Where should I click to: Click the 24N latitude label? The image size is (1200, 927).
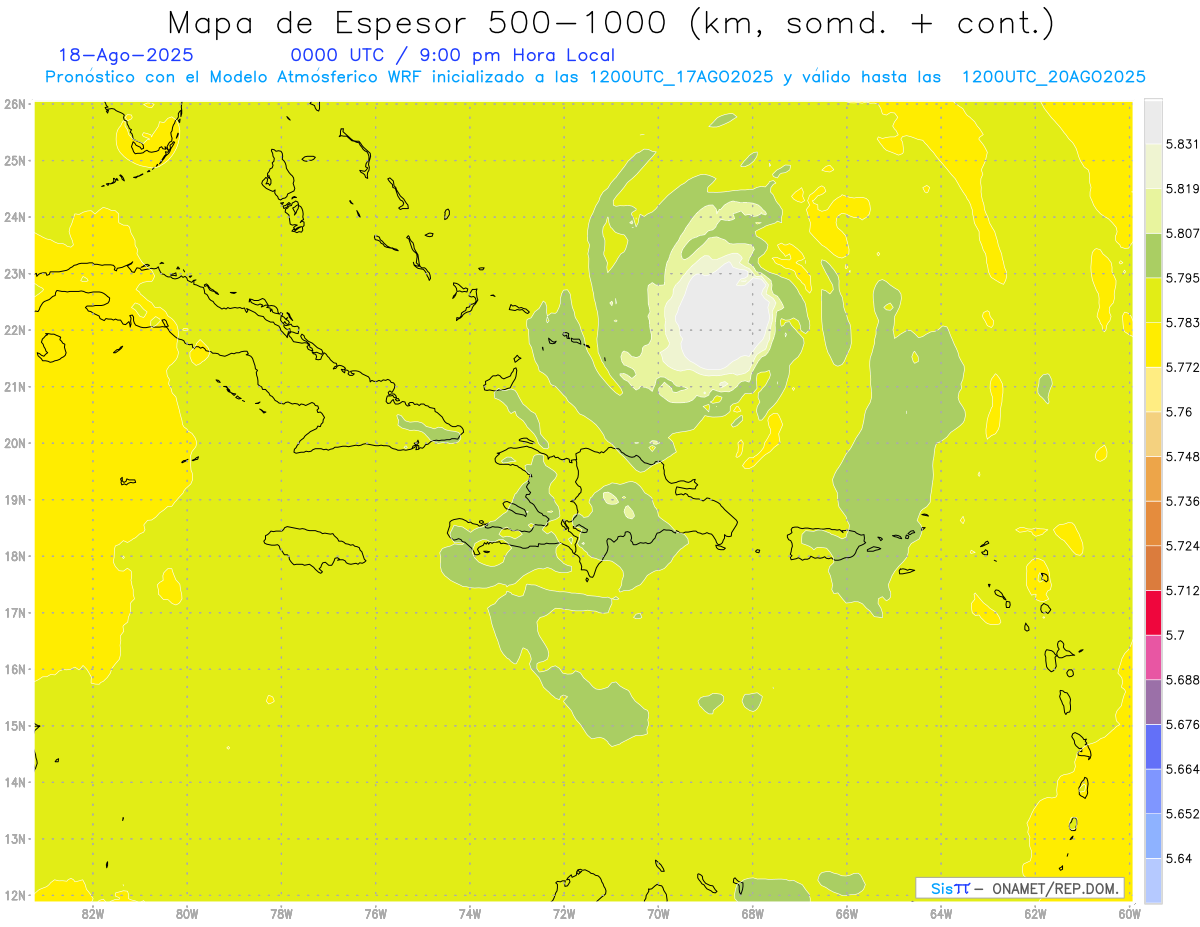(15, 217)
